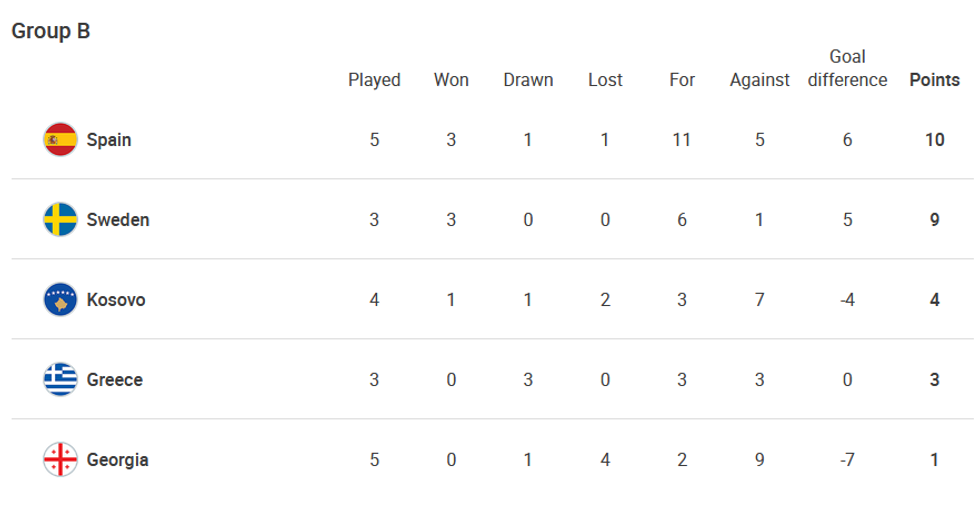Open the Georgia team link
This screenshot has width=980, height=523.
118,460
